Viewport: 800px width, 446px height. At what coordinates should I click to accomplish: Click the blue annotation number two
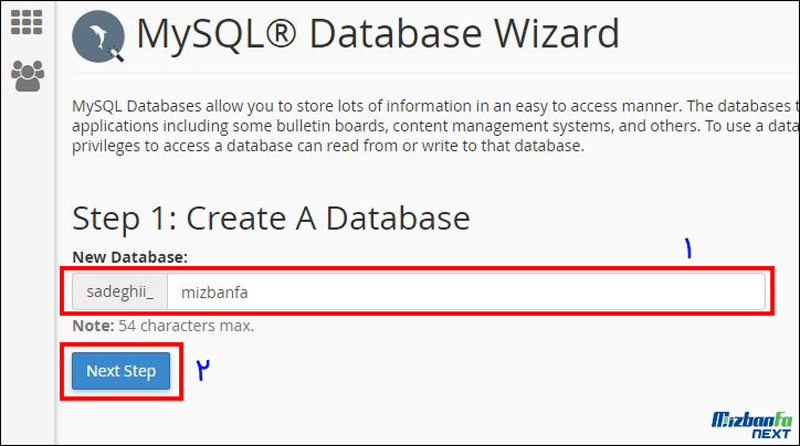coord(203,370)
